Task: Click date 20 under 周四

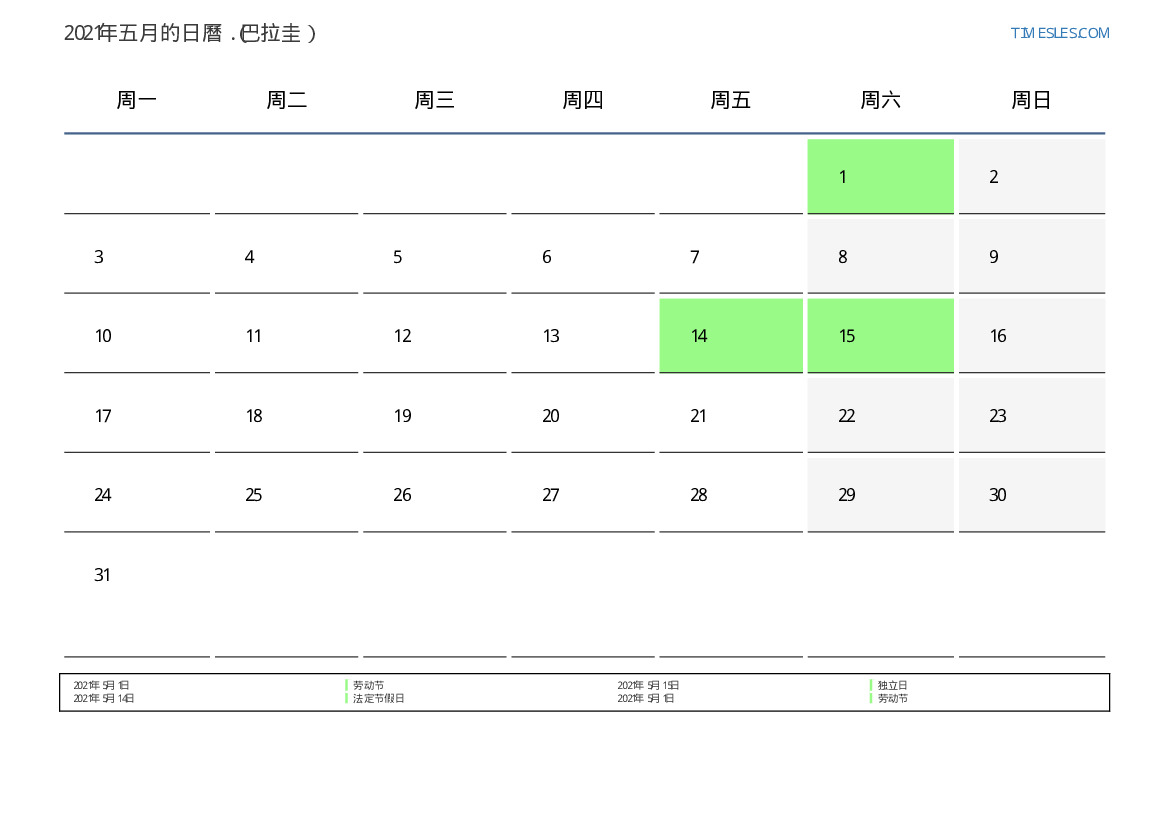Action: coord(551,416)
